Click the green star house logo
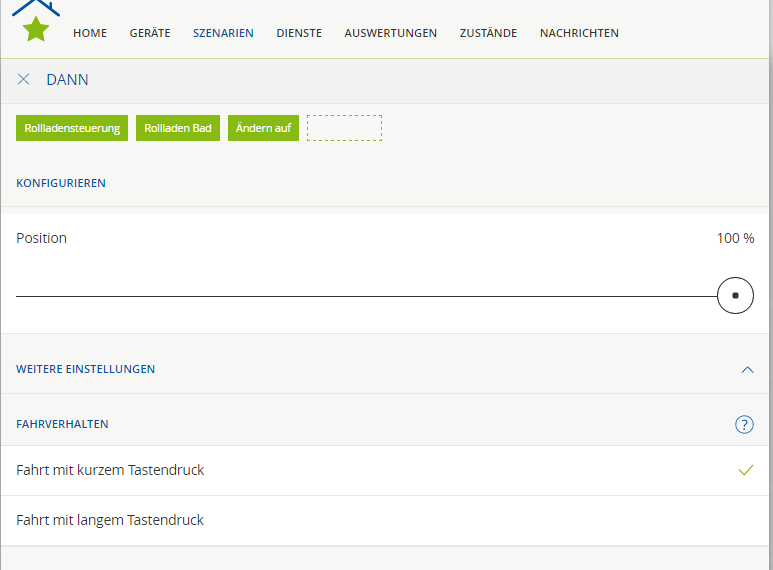This screenshot has width=773, height=570. pos(36,27)
